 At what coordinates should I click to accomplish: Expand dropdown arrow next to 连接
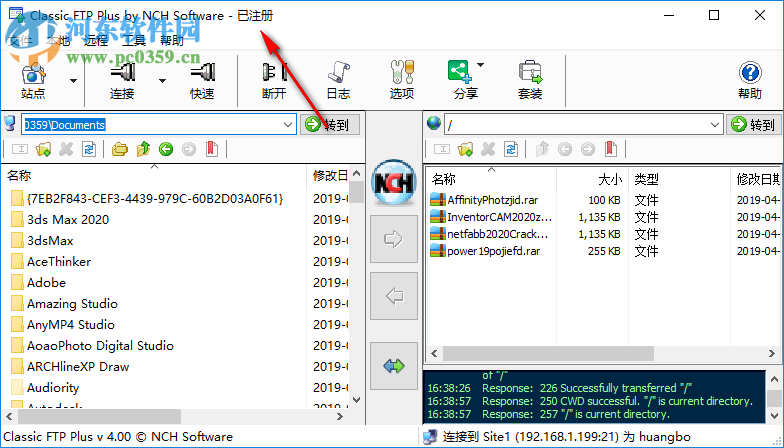tap(162, 80)
